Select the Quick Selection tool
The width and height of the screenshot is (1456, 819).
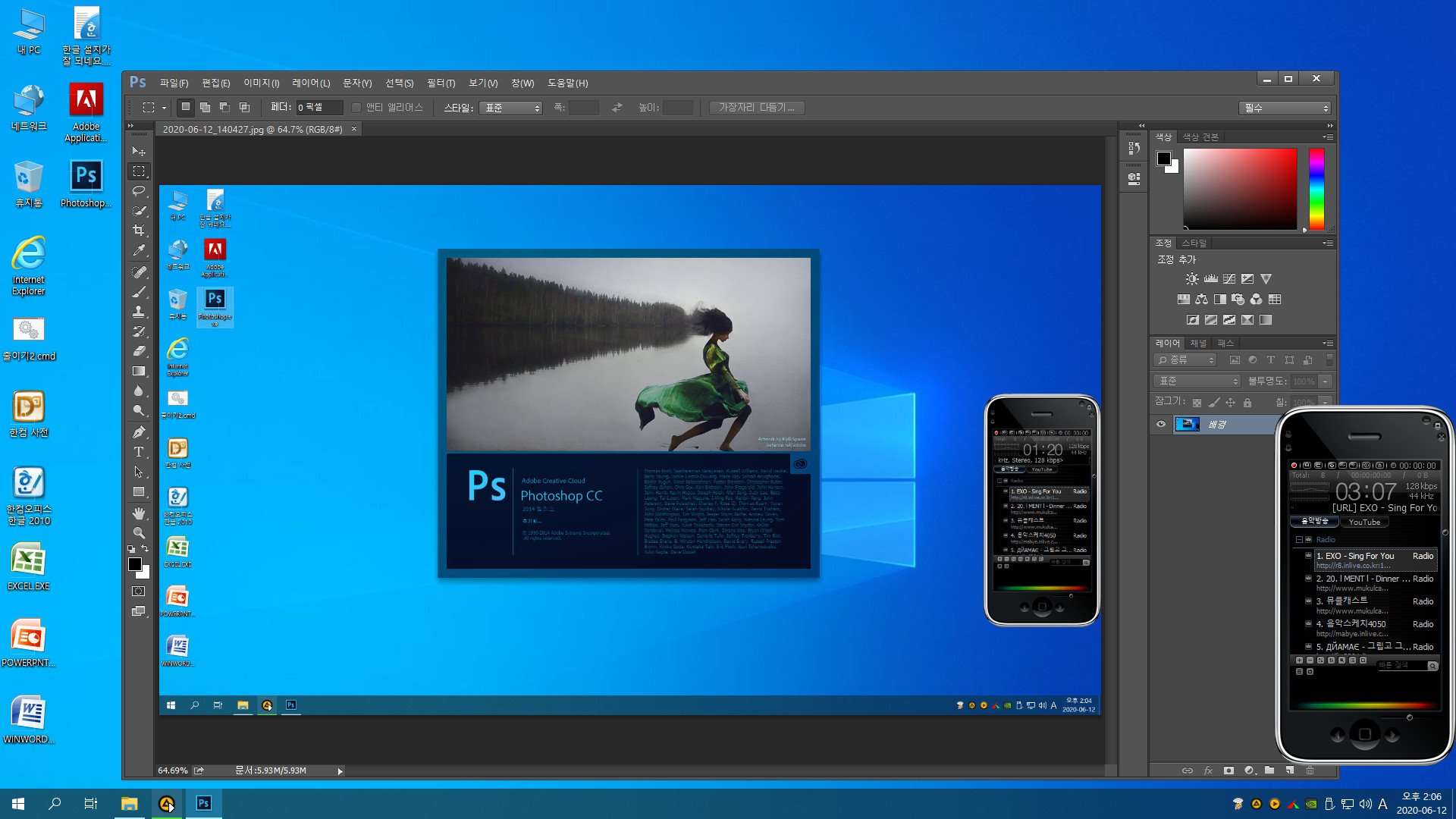point(139,211)
